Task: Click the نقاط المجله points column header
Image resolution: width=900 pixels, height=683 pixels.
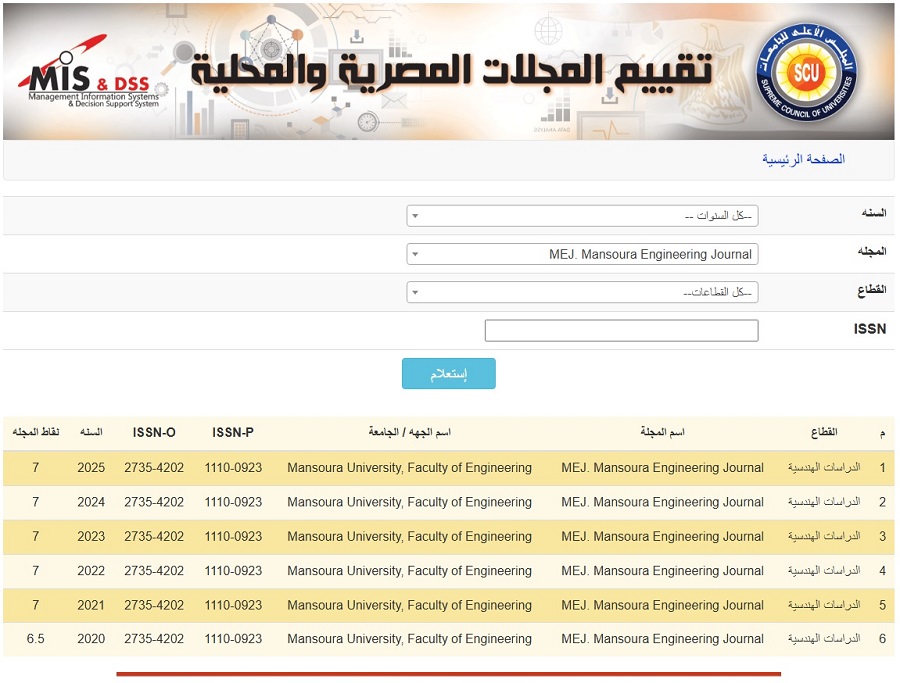Action: [x=36, y=433]
